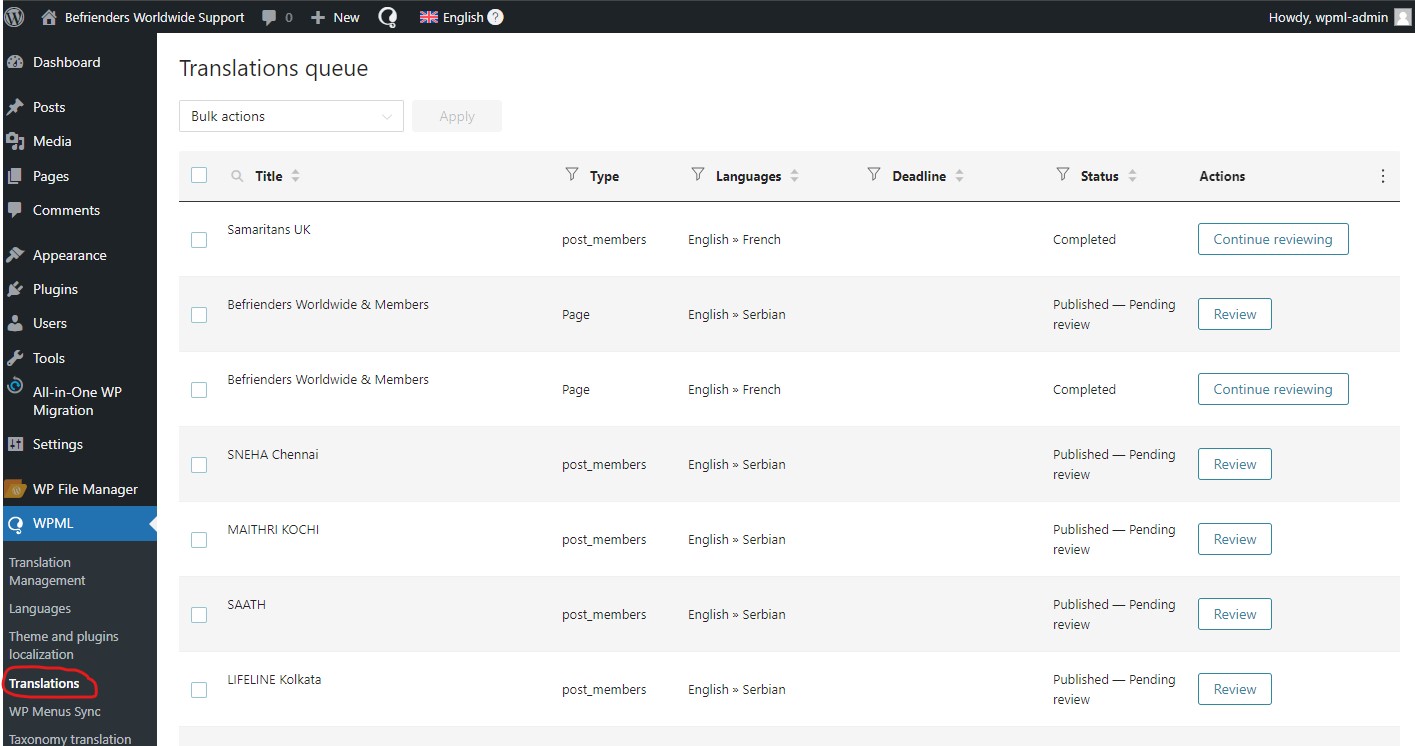
Task: Click the Actions column header
Action: point(1222,176)
